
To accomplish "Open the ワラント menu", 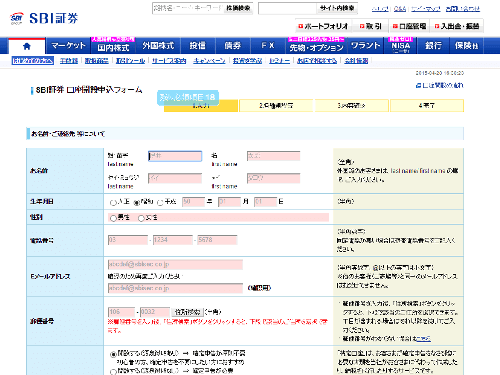I will [366, 46].
